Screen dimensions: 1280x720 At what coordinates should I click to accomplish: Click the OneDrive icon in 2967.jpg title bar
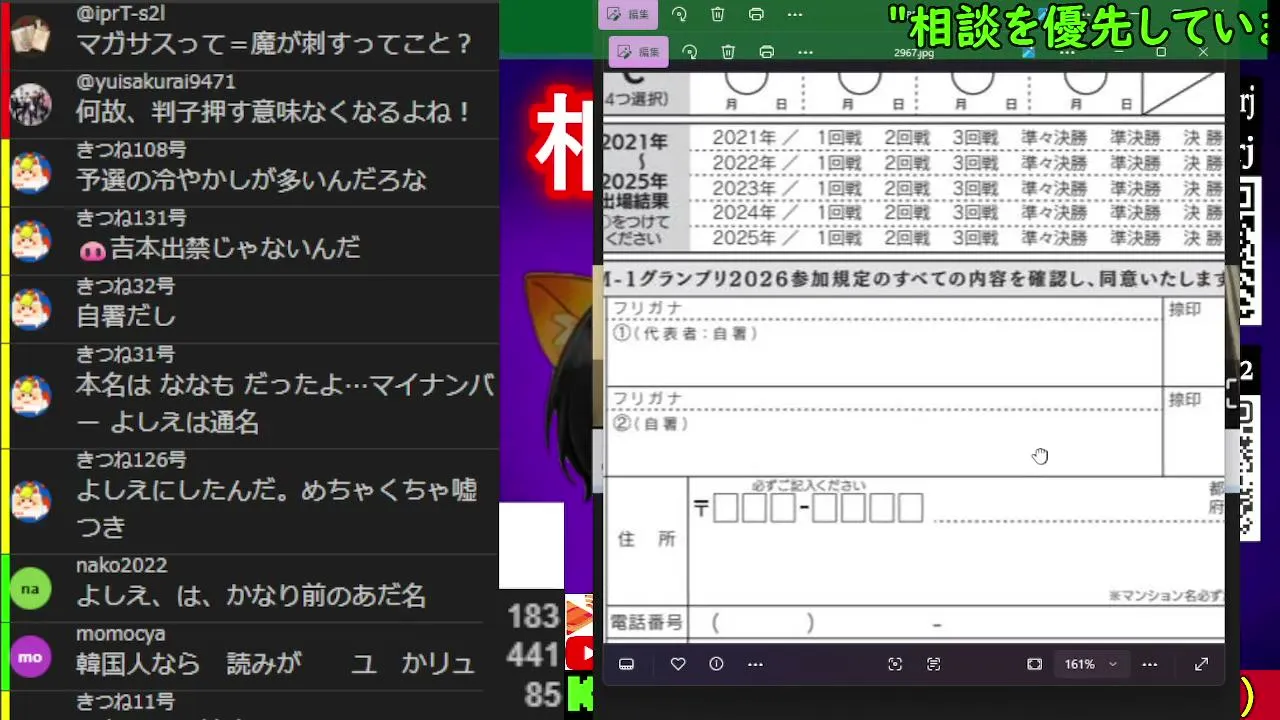click(1028, 52)
